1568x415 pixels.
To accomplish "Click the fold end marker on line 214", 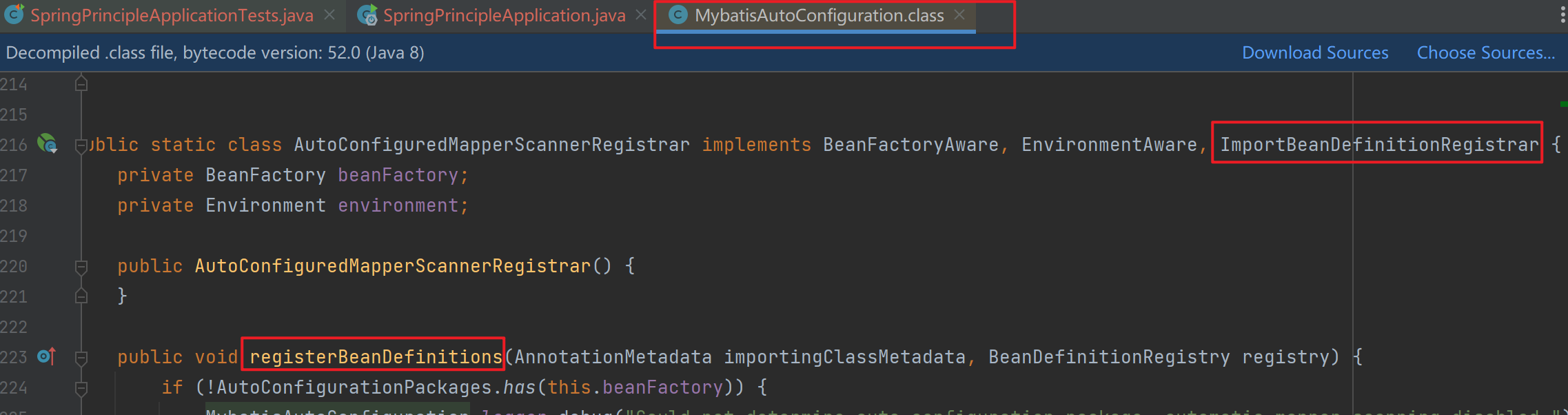I will [x=81, y=84].
